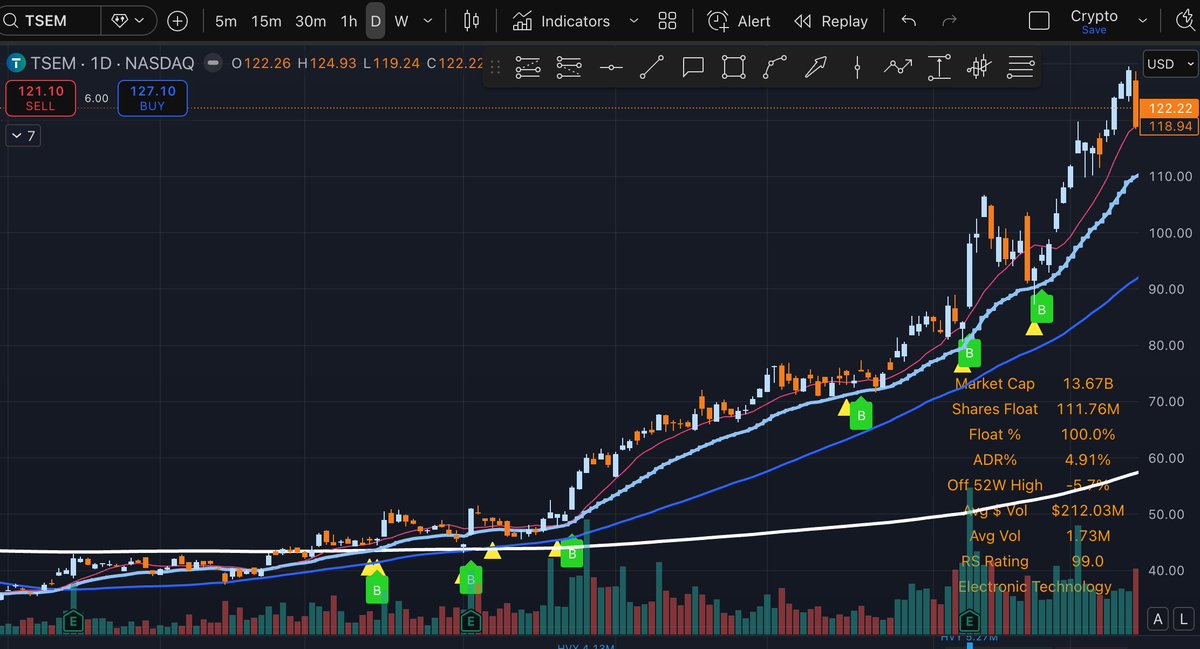
Task: Select the curved path drawing tool
Action: coord(775,67)
